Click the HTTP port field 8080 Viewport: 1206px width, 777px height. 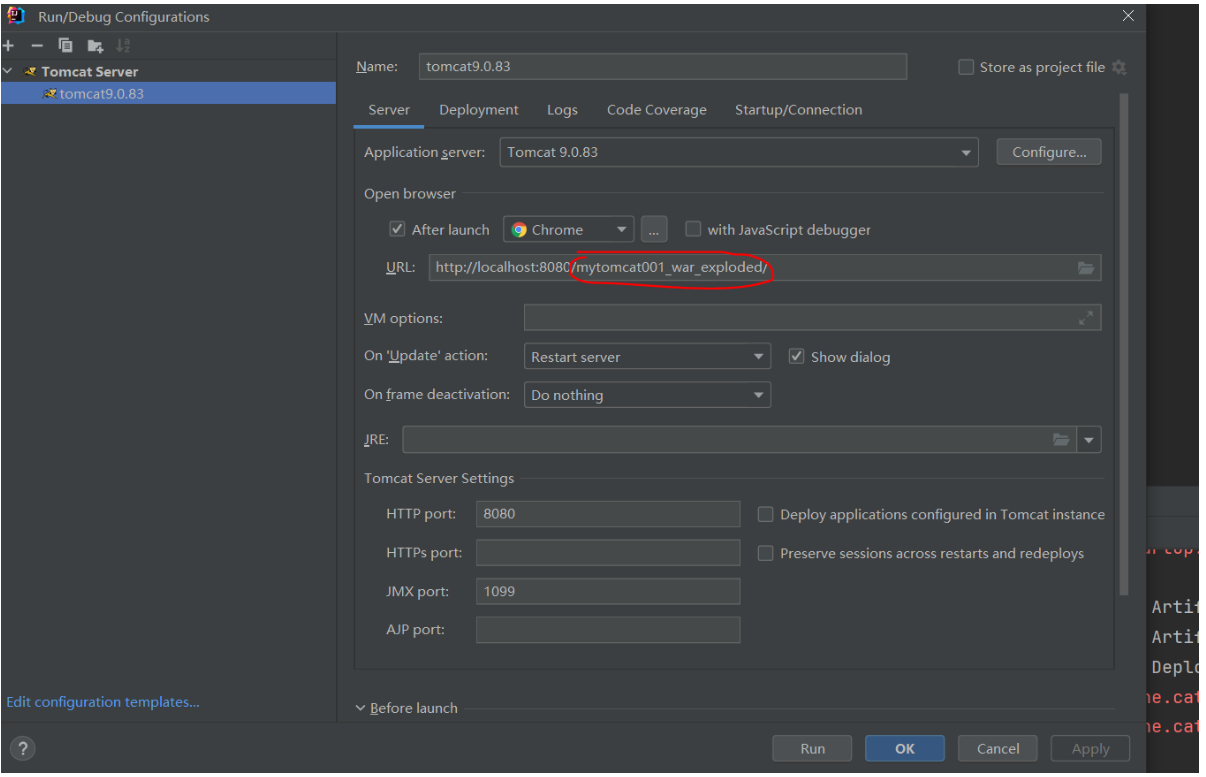pos(608,514)
